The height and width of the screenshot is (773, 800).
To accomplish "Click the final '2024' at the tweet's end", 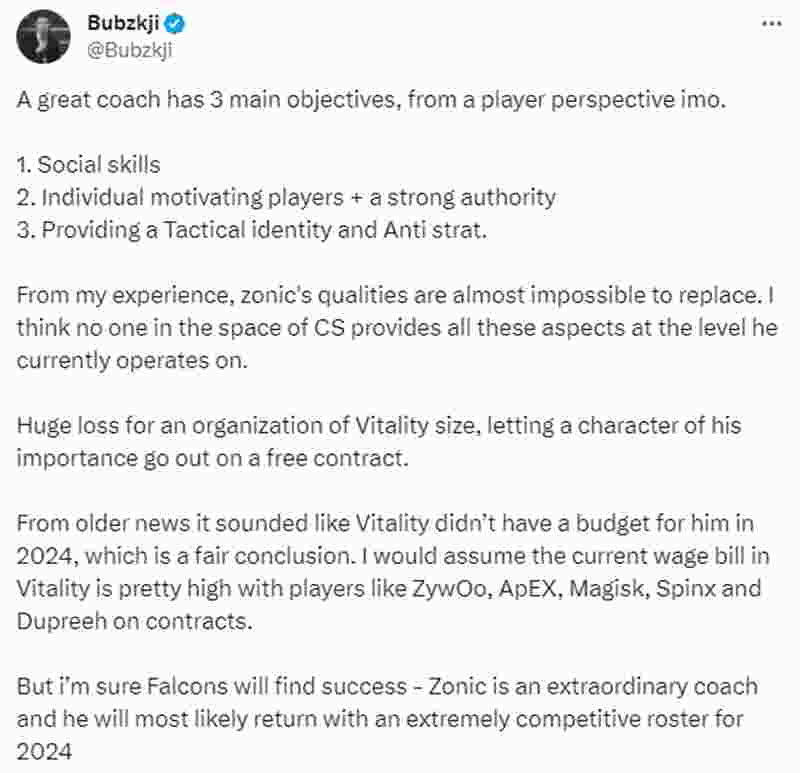I will coord(44,752).
